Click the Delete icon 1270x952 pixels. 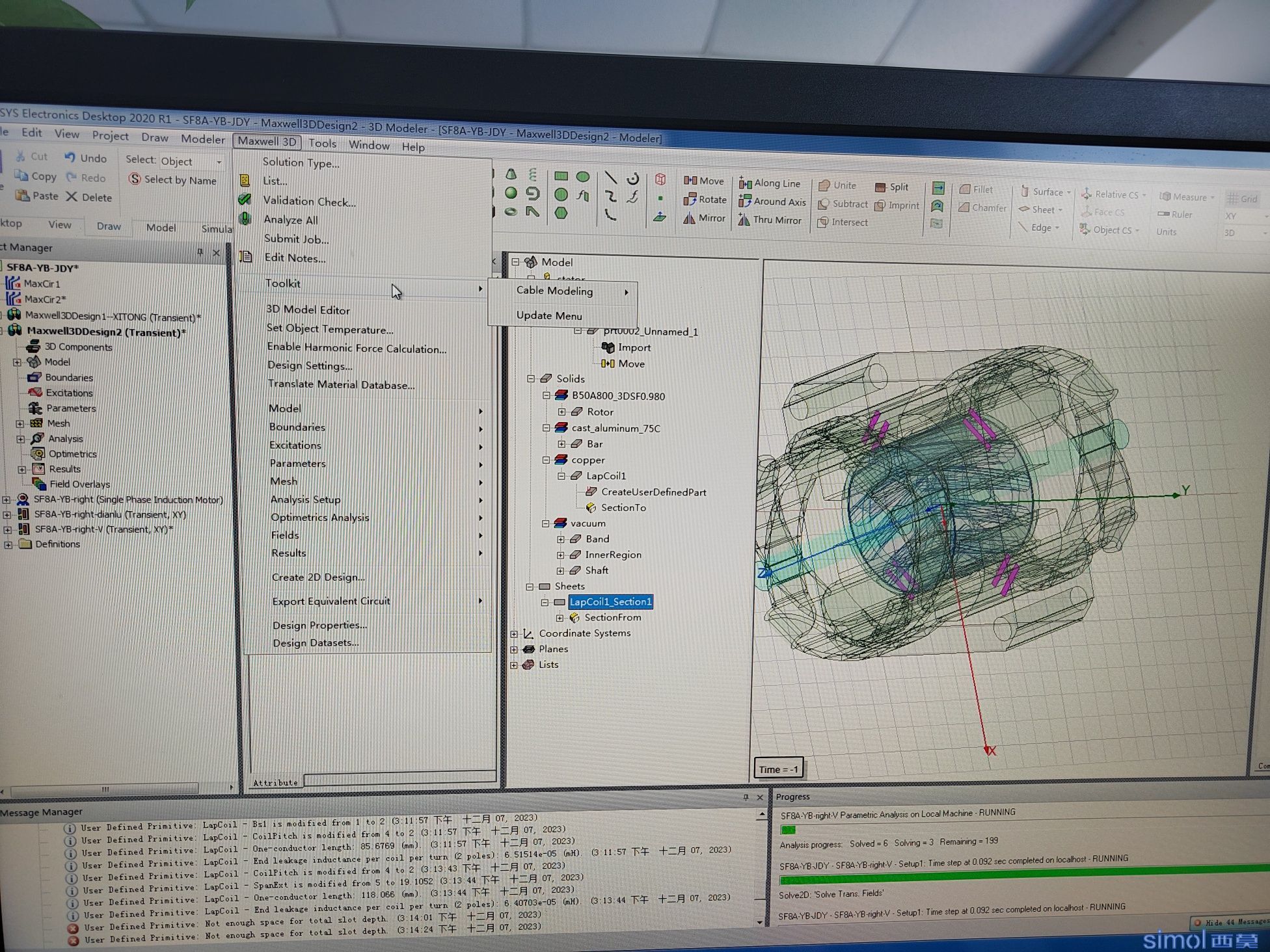72,196
